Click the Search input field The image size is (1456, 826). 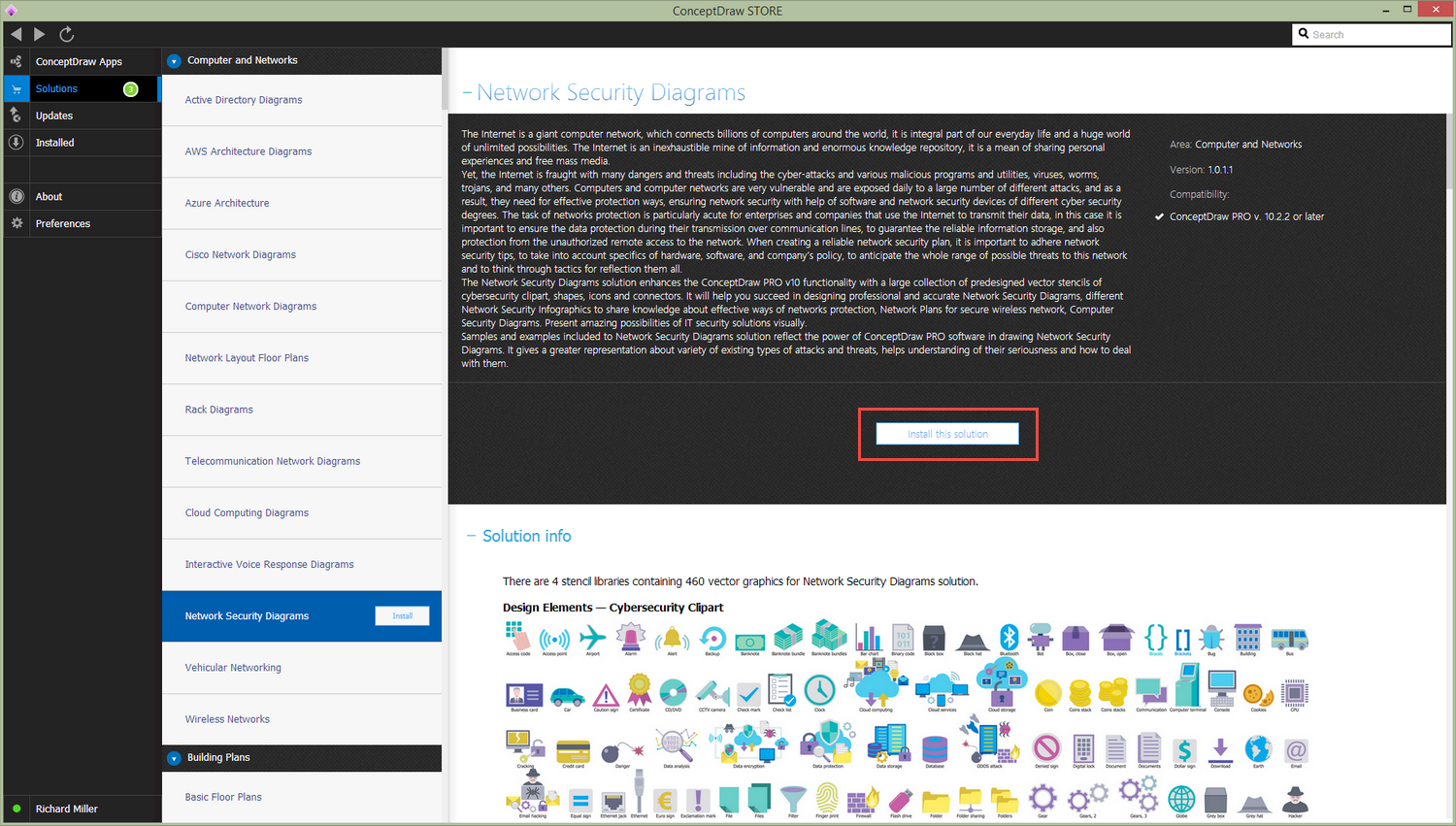point(1372,34)
